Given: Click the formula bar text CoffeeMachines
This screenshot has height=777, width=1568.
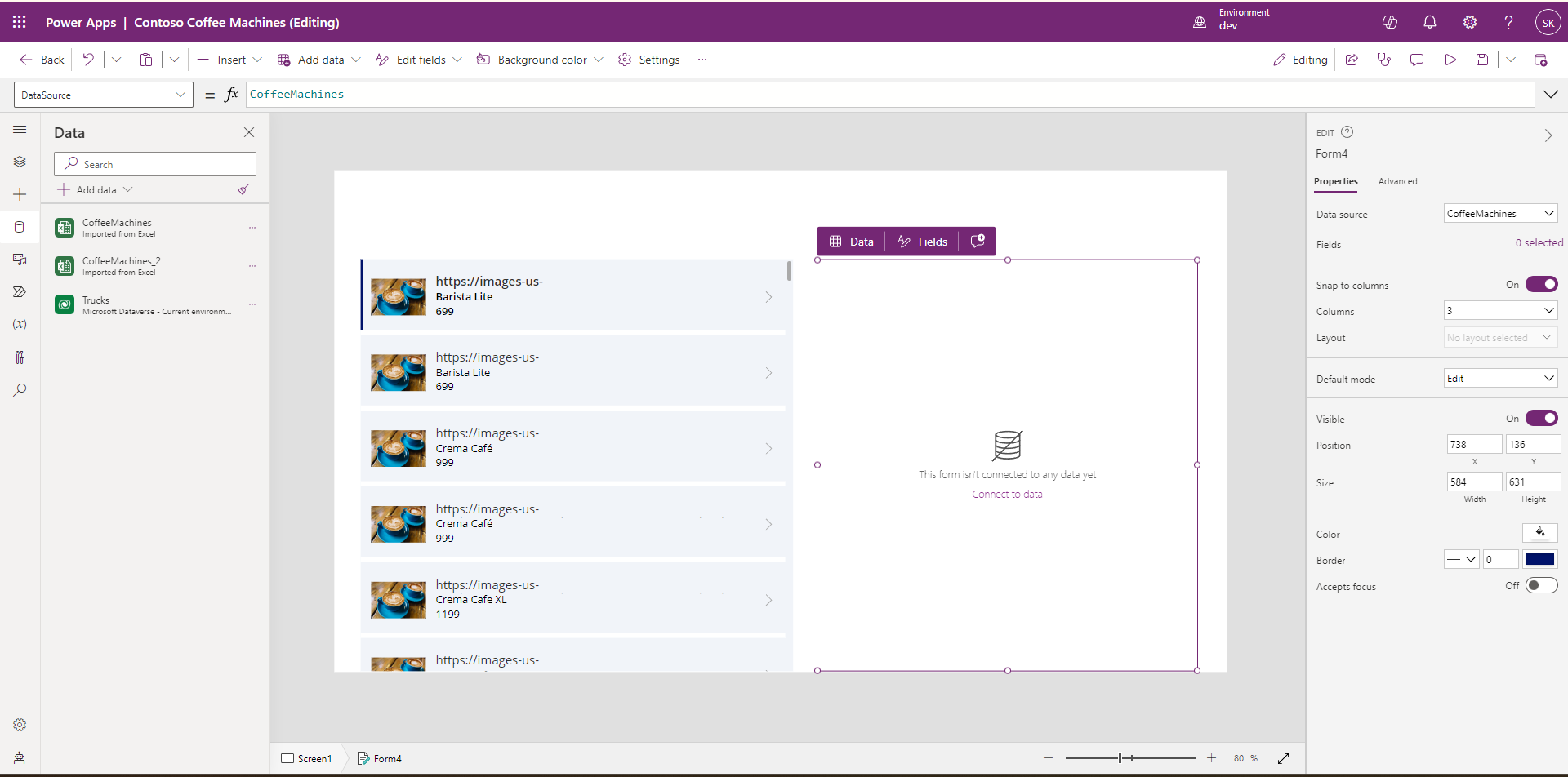Looking at the screenshot, I should click(296, 95).
